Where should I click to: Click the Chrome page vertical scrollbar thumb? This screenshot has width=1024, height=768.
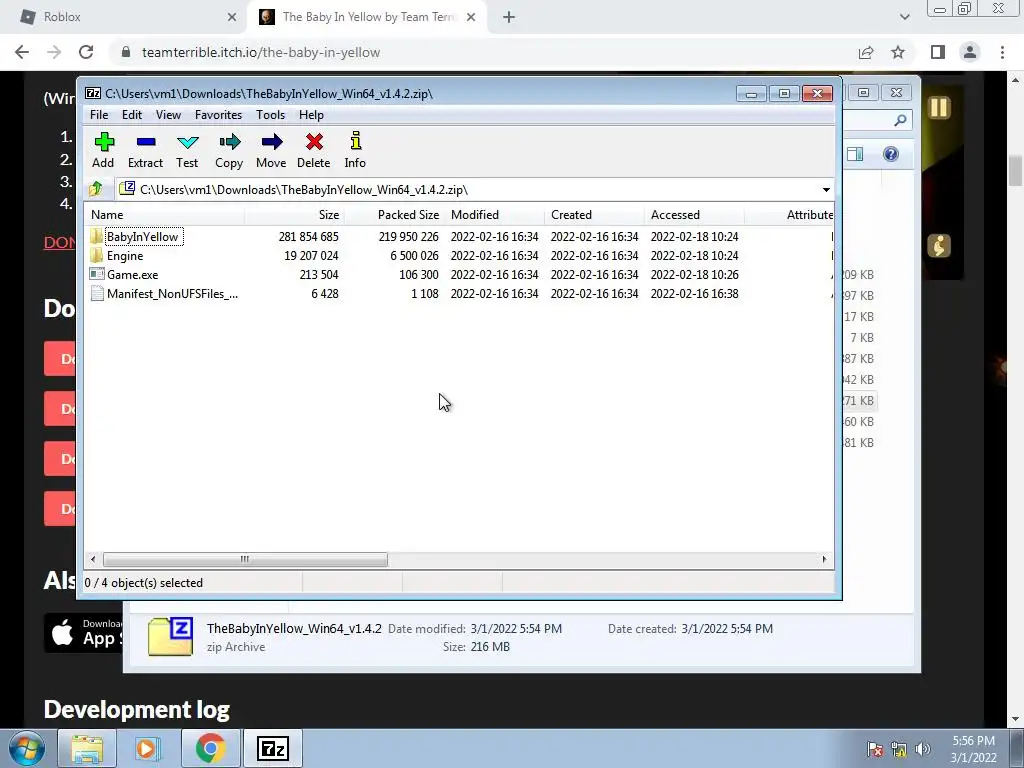point(1016,171)
